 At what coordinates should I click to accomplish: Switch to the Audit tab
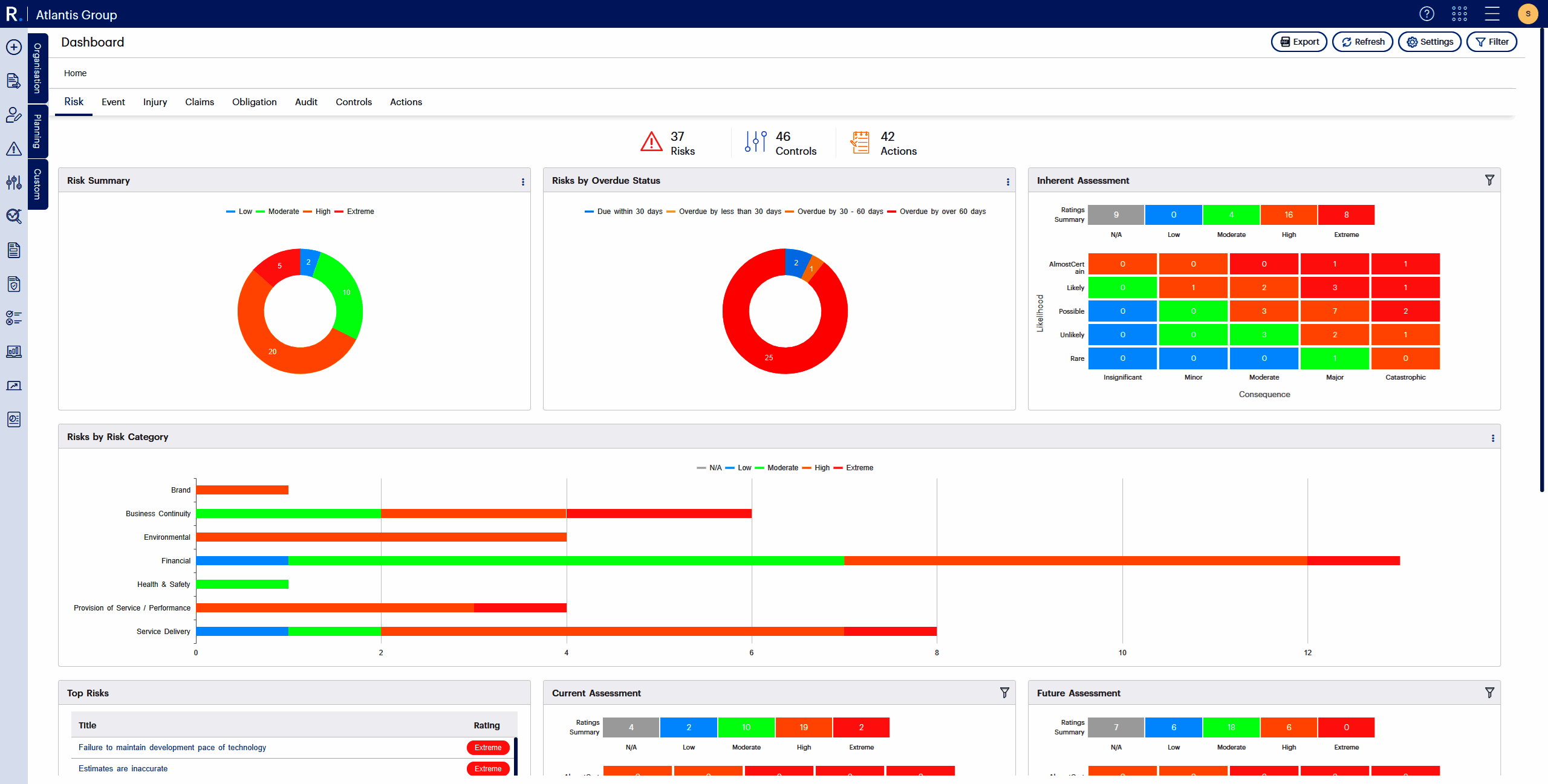pyautogui.click(x=306, y=102)
